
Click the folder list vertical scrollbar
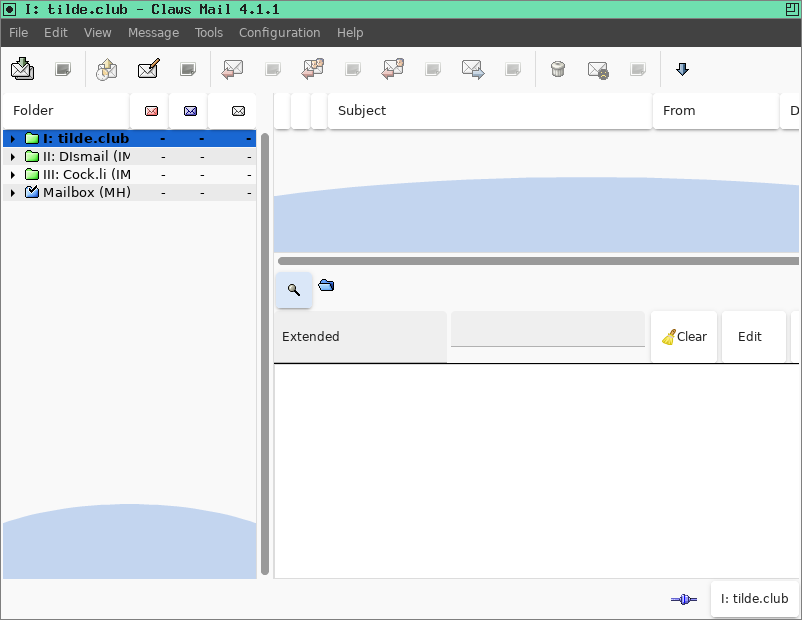click(x=265, y=353)
